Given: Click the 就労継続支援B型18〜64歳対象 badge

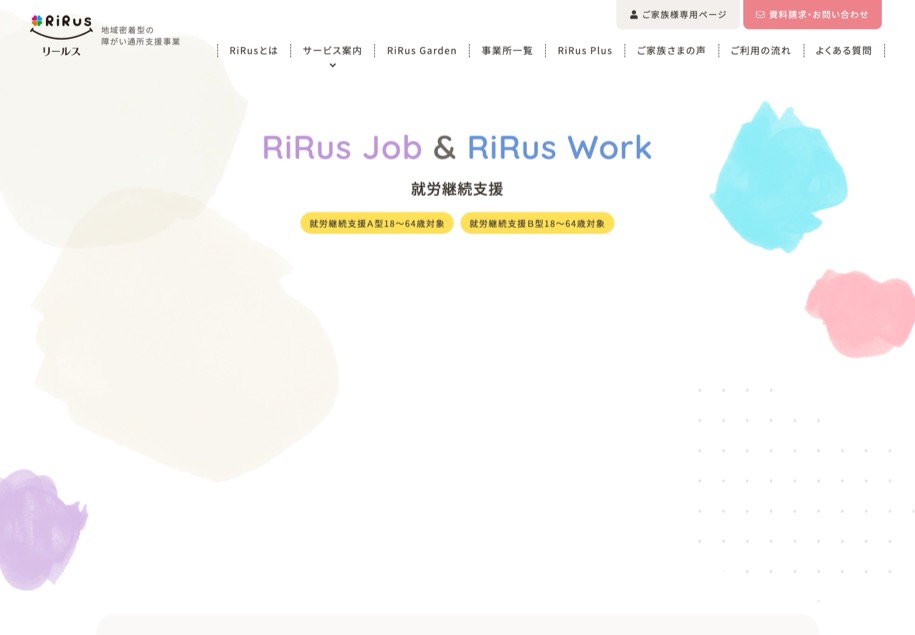Looking at the screenshot, I should [x=537, y=223].
